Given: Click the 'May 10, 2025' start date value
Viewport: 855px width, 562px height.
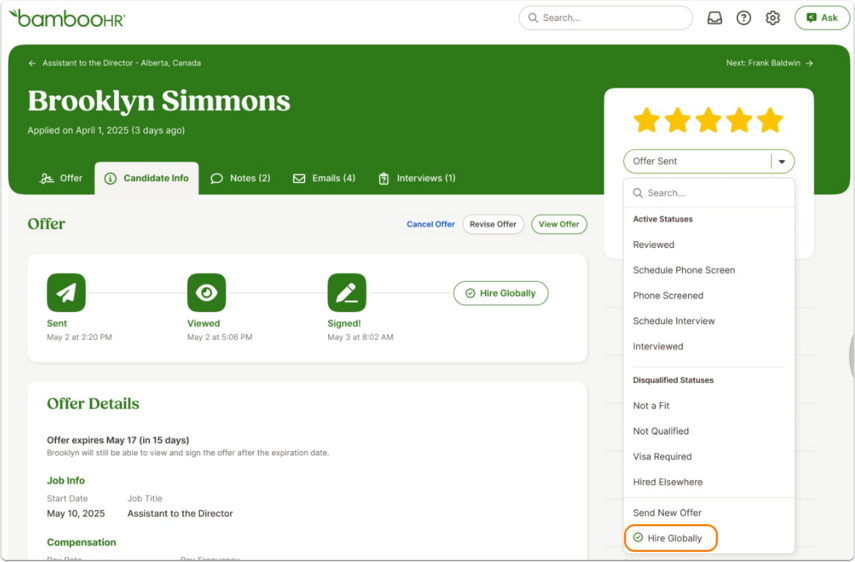Looking at the screenshot, I should tap(76, 513).
